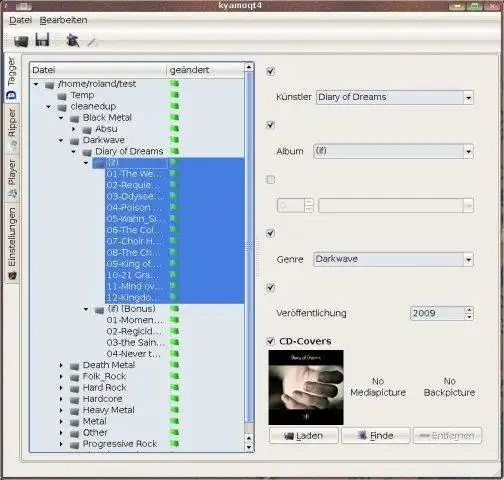Switch to the Ripper side tab

[x=12, y=129]
